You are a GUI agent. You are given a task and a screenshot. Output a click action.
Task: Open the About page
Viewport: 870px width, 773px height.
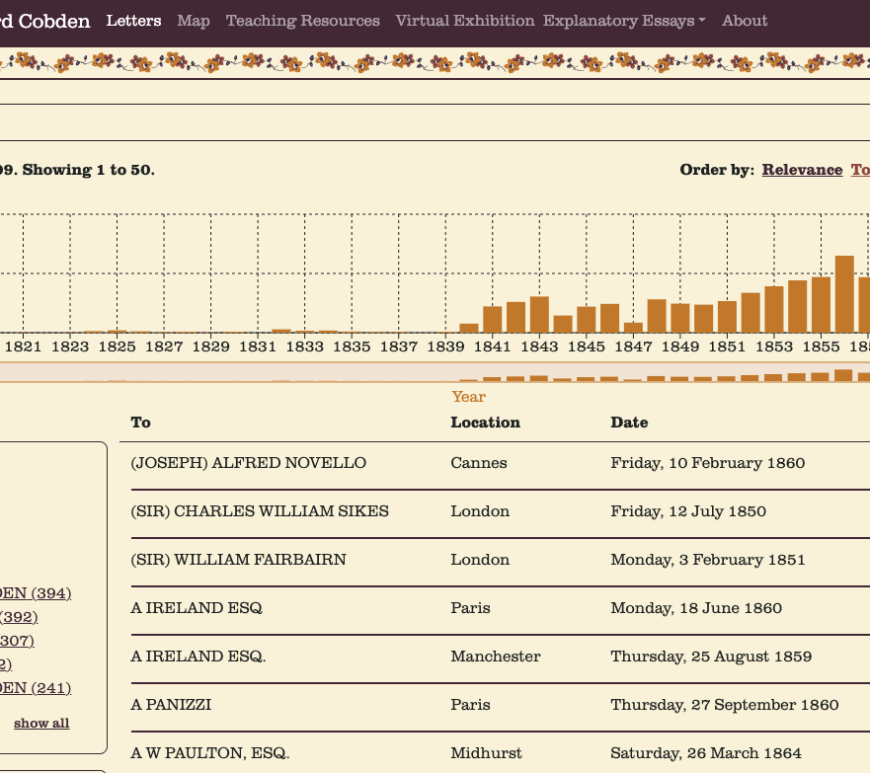(744, 21)
